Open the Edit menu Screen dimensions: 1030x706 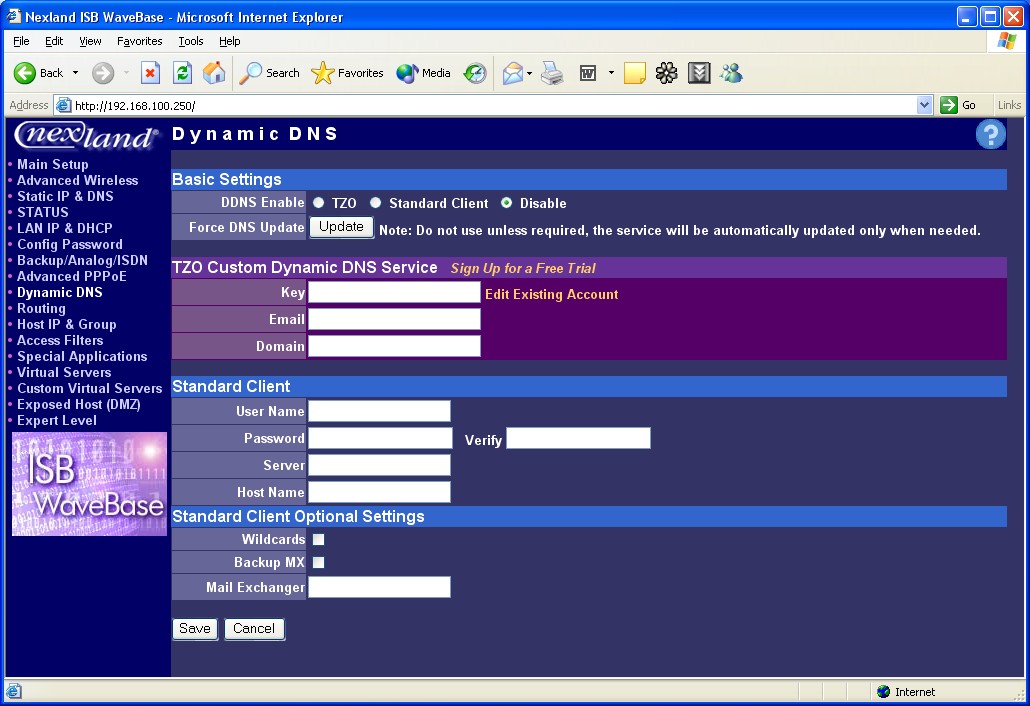tap(54, 41)
